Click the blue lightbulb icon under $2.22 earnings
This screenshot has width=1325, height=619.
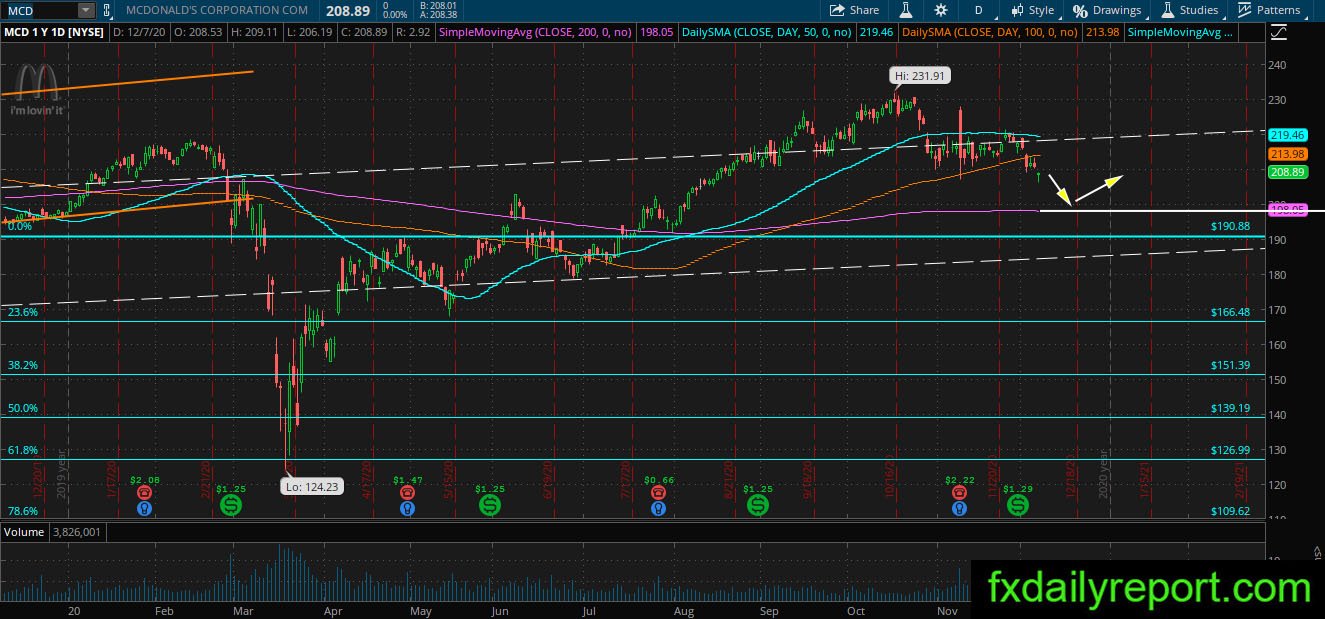tap(959, 508)
